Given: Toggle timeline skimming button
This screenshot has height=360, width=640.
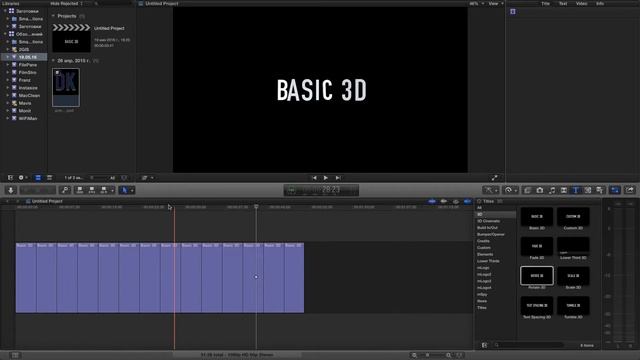Looking at the screenshot, I should (x=432, y=202).
